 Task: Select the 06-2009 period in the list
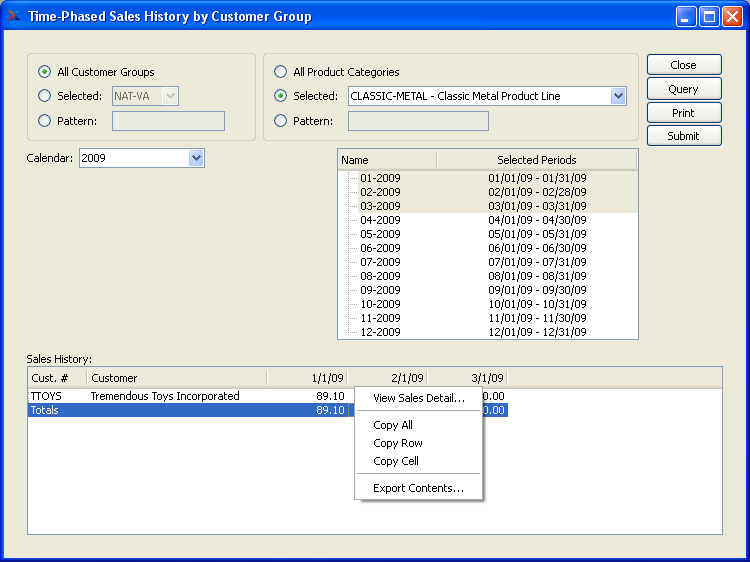[381, 248]
